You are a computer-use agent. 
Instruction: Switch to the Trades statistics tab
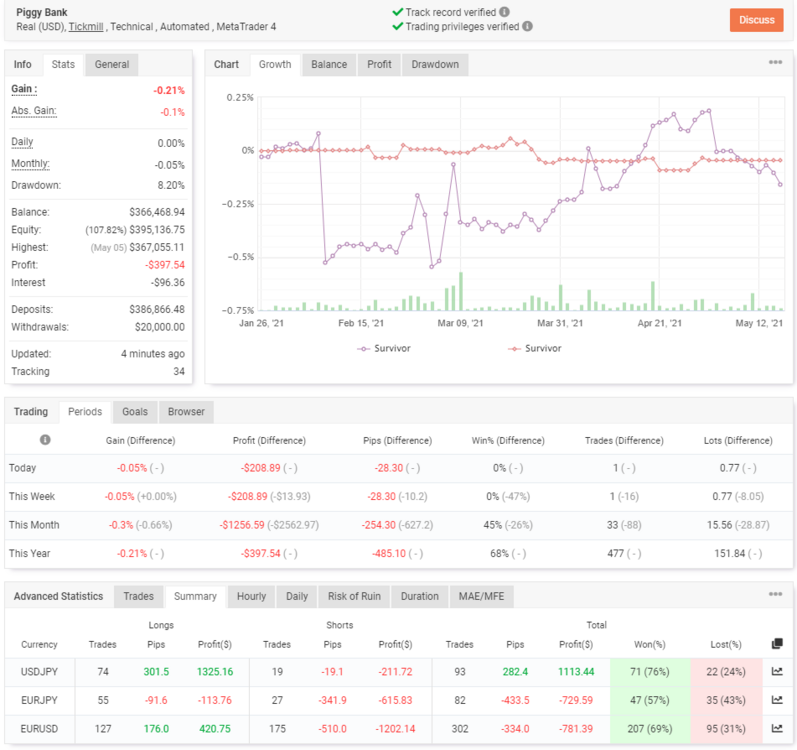(138, 596)
